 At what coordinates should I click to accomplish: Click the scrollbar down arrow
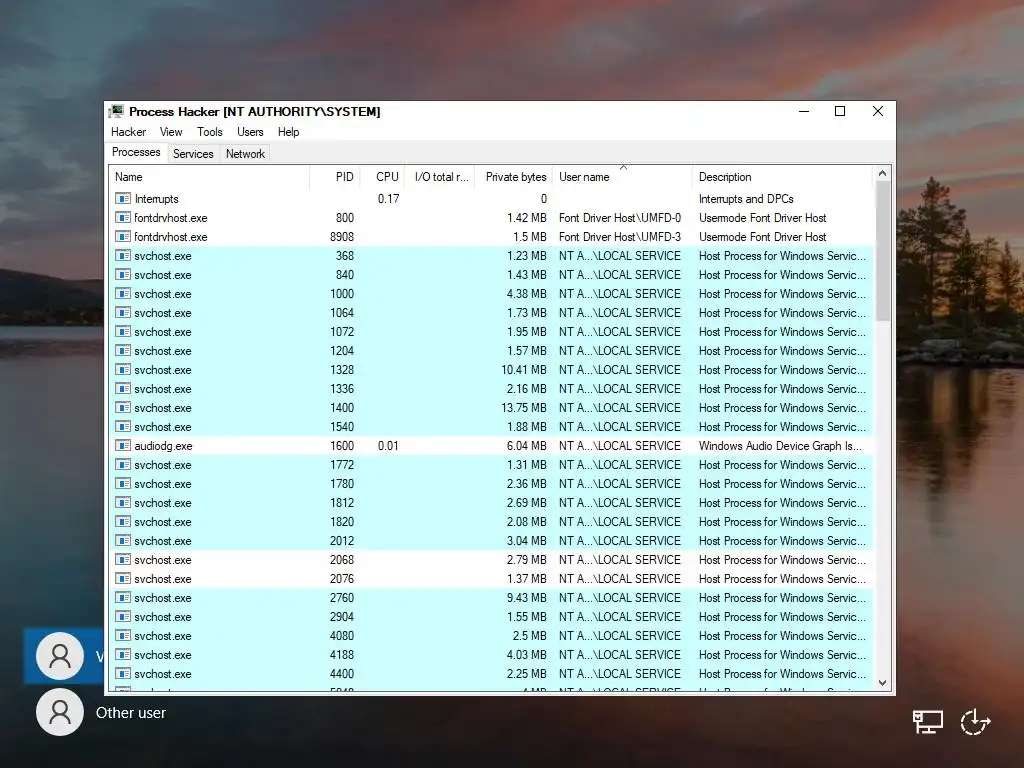coord(882,683)
